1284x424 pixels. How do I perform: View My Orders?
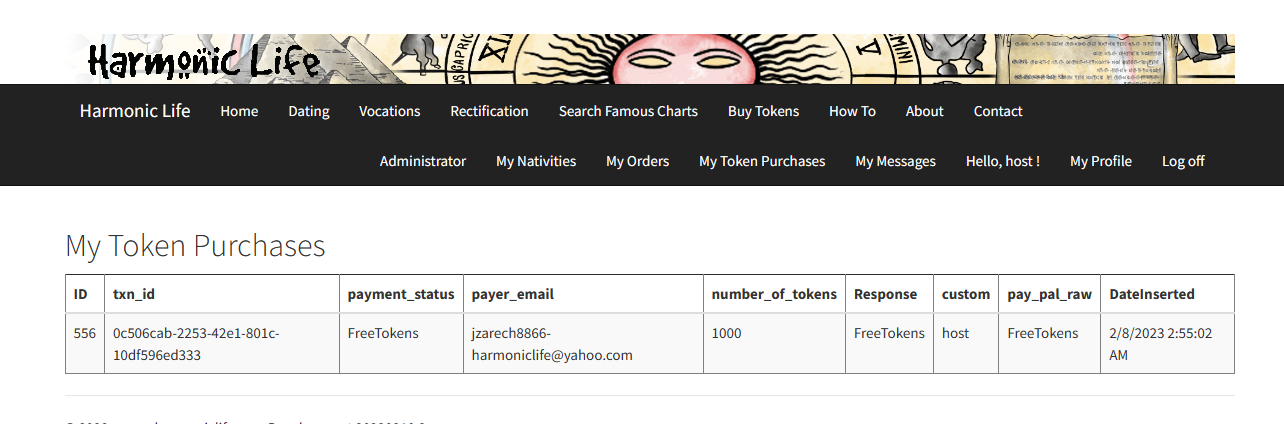(x=637, y=161)
